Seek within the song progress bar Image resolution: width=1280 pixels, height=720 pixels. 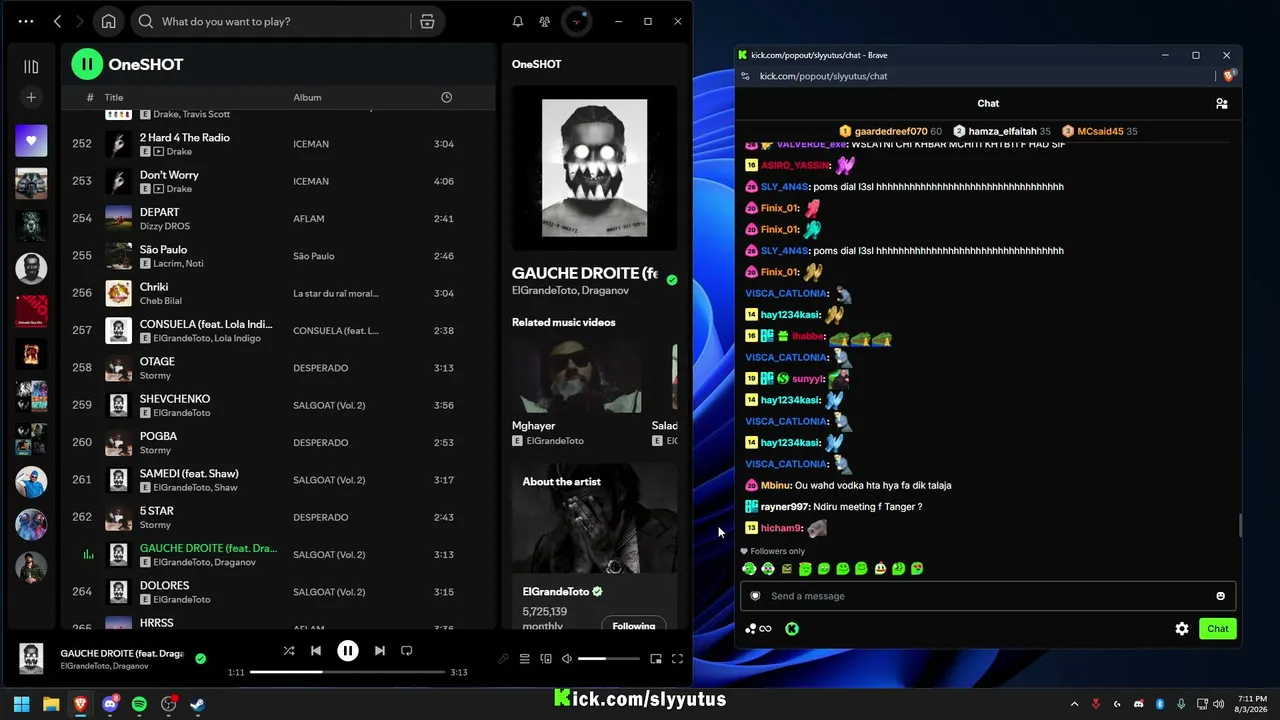(x=347, y=672)
